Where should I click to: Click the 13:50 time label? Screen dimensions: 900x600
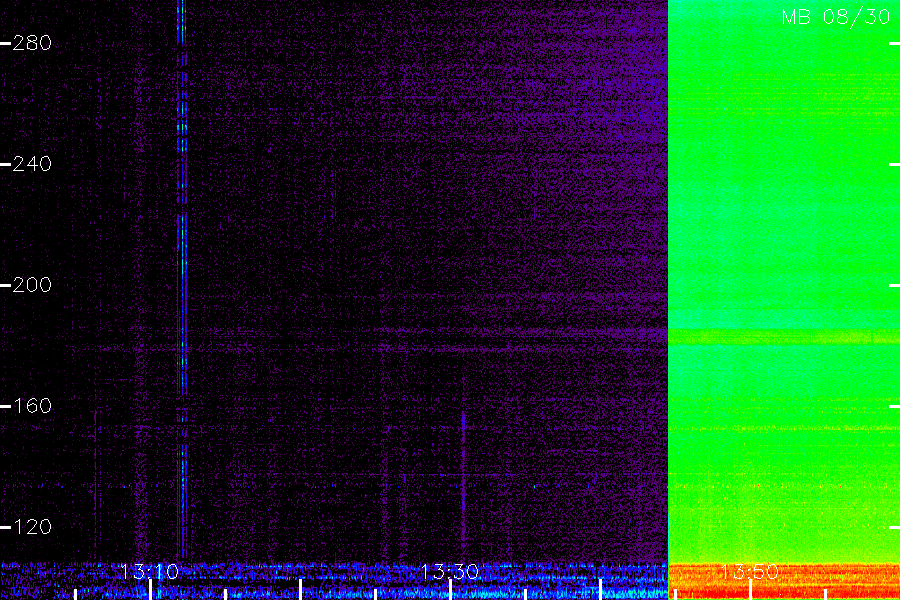click(x=750, y=572)
